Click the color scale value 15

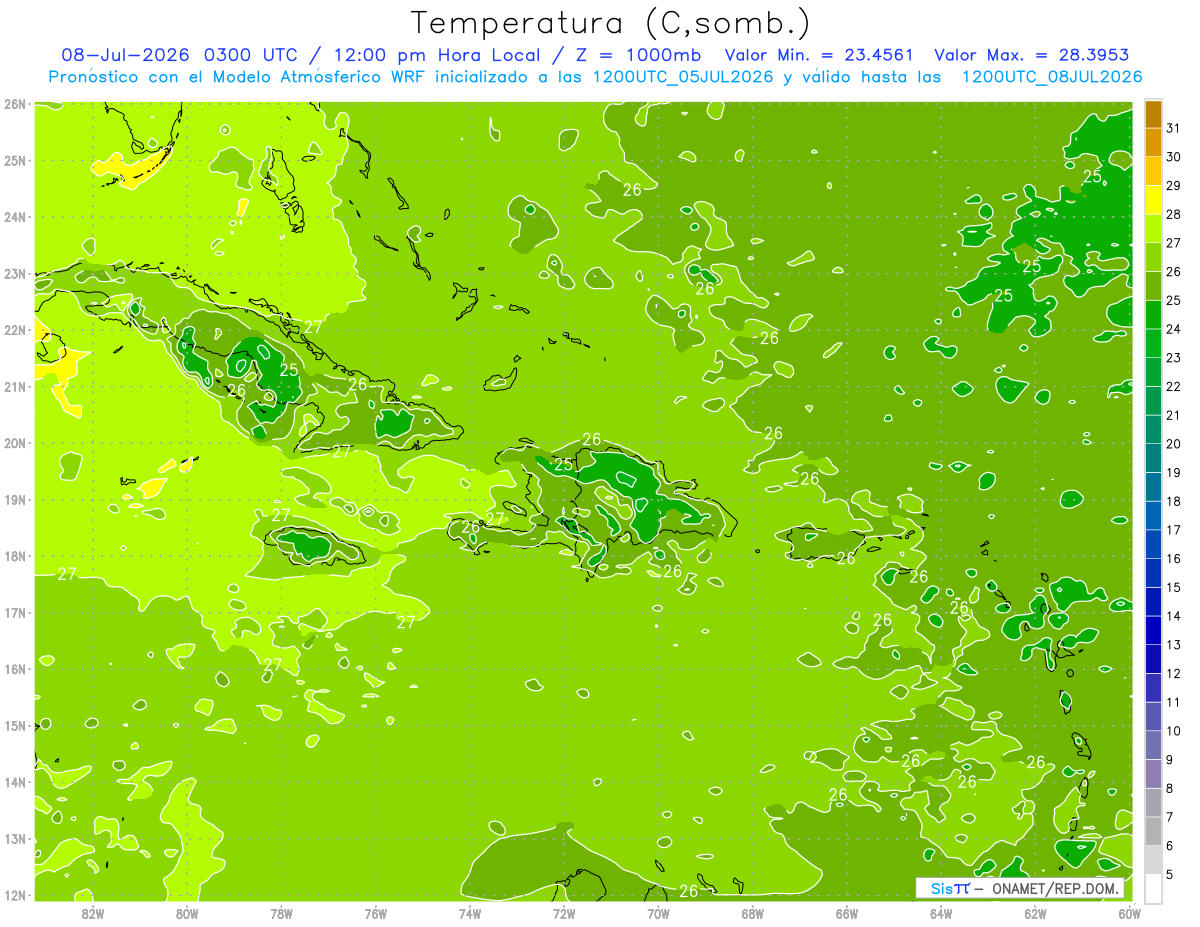coord(1175,587)
